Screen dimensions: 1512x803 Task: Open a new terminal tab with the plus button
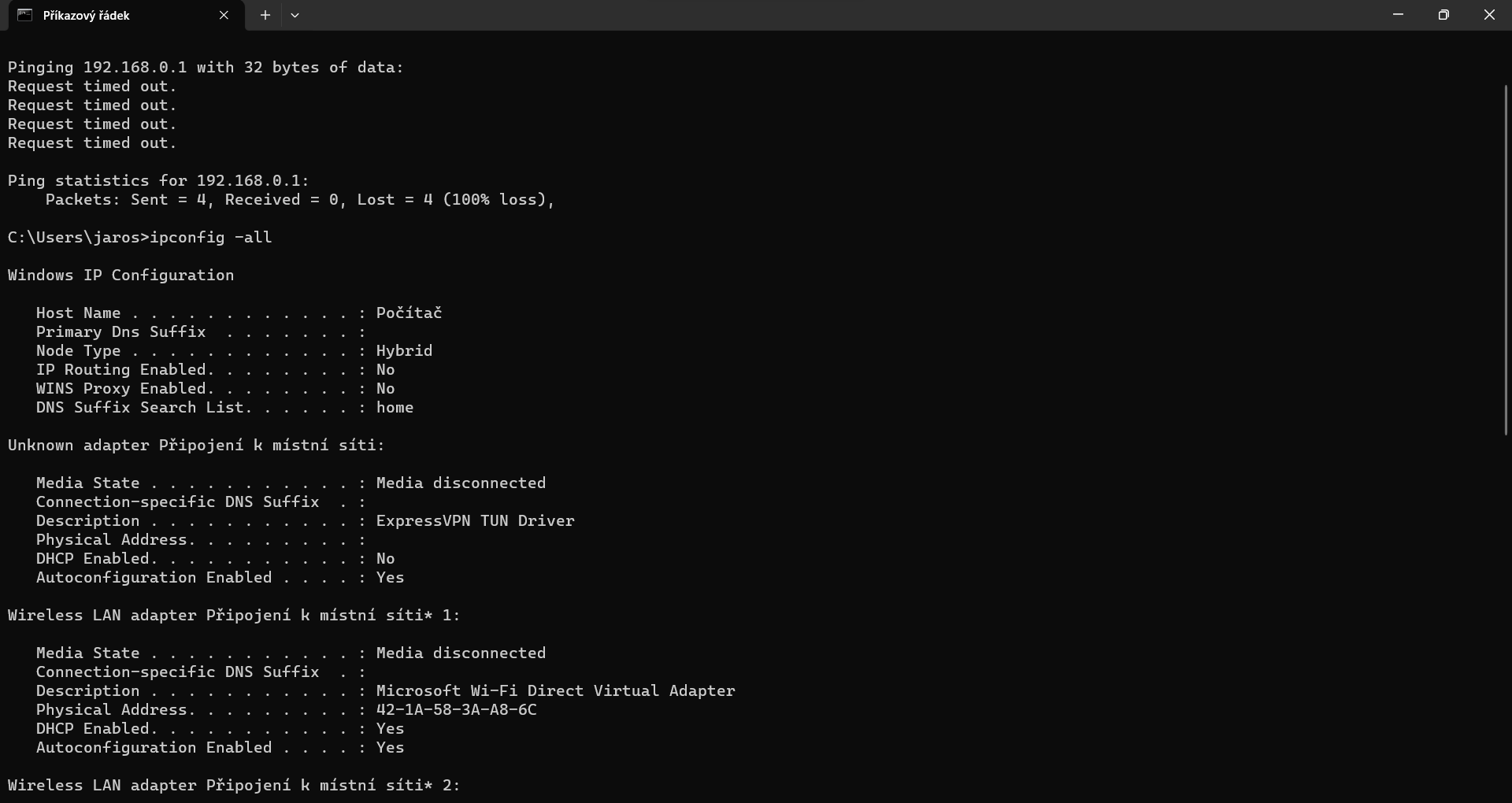tap(265, 15)
